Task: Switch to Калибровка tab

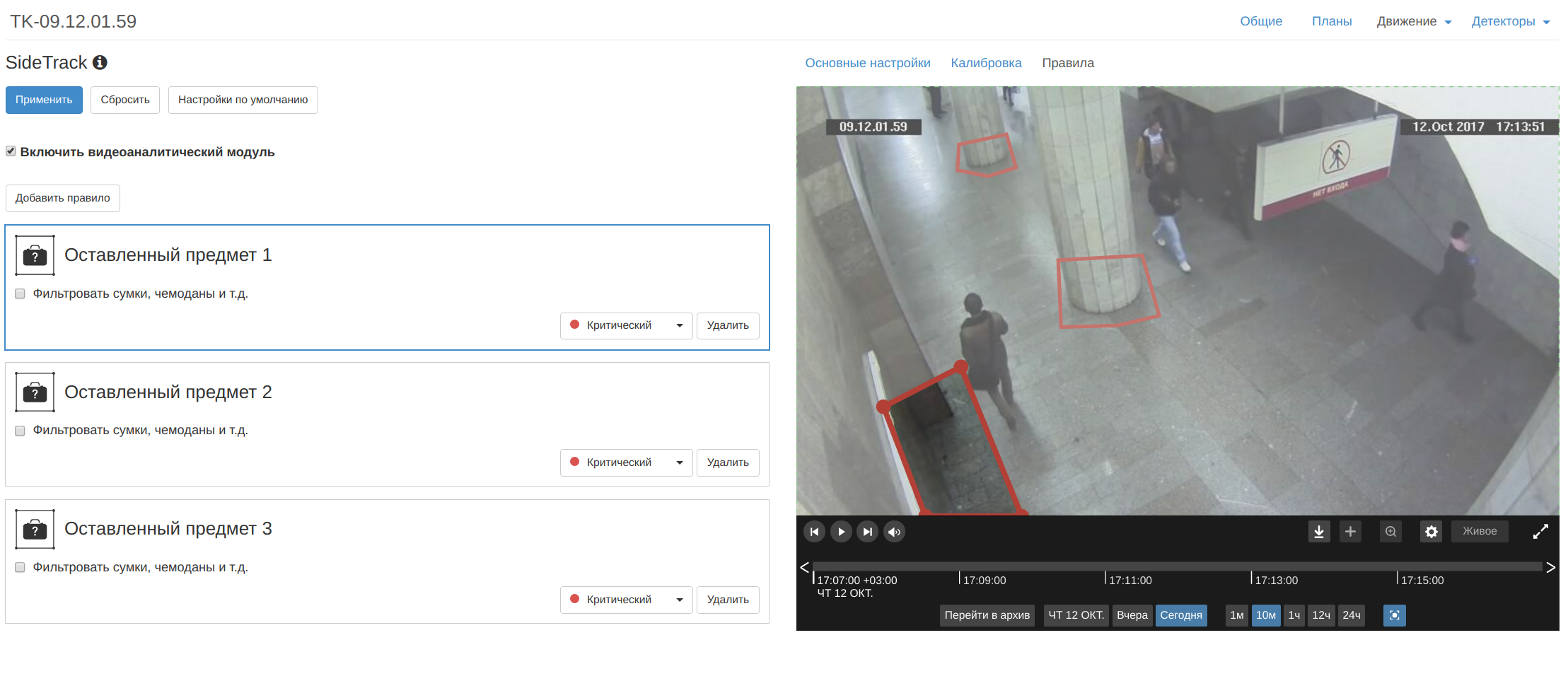Action: 986,63
